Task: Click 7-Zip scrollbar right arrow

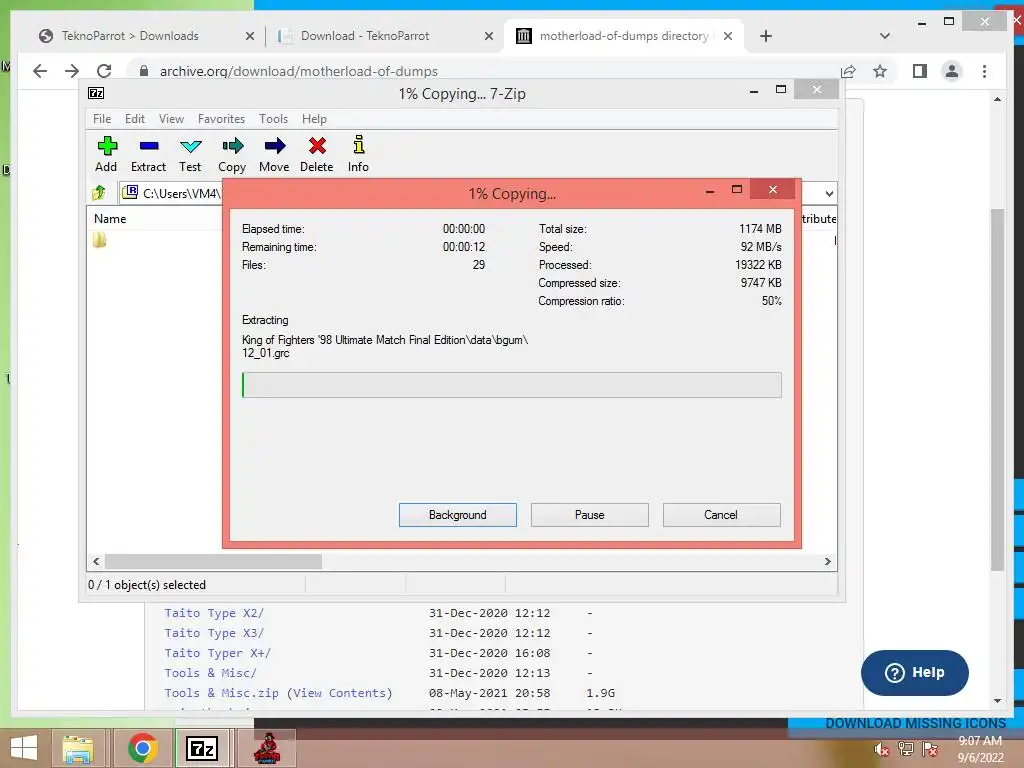Action: coord(827,562)
